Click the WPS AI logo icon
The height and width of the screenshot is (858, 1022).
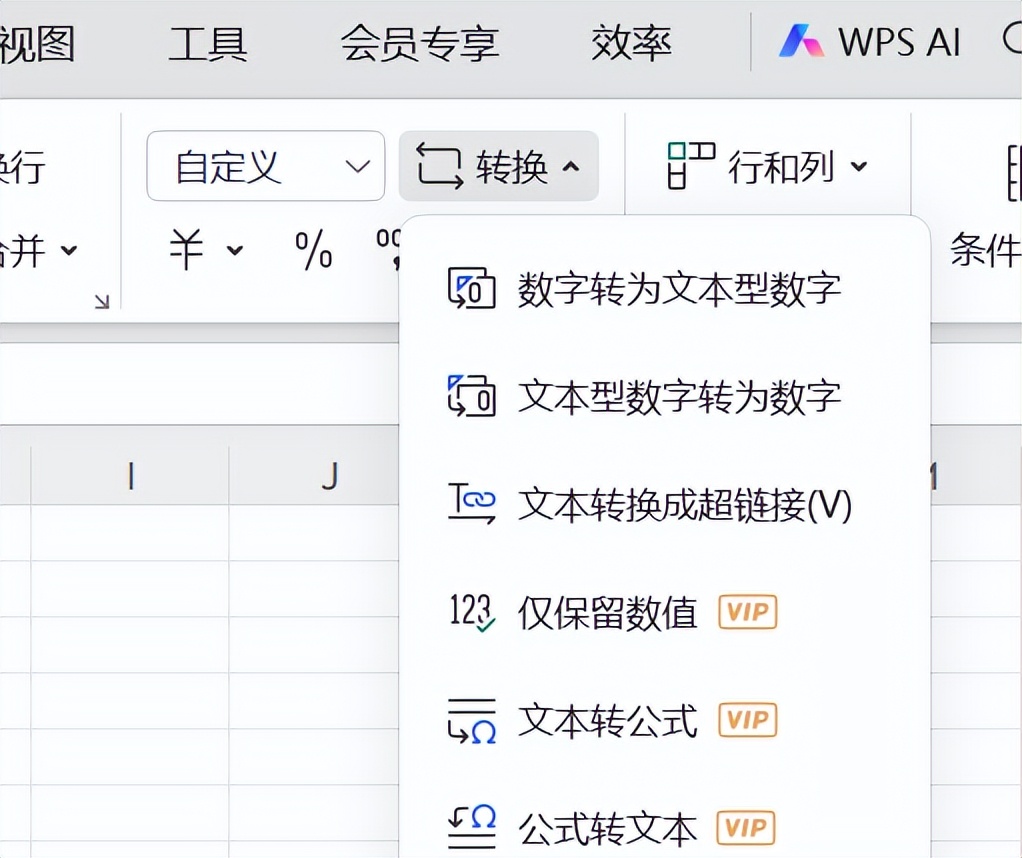tap(801, 40)
